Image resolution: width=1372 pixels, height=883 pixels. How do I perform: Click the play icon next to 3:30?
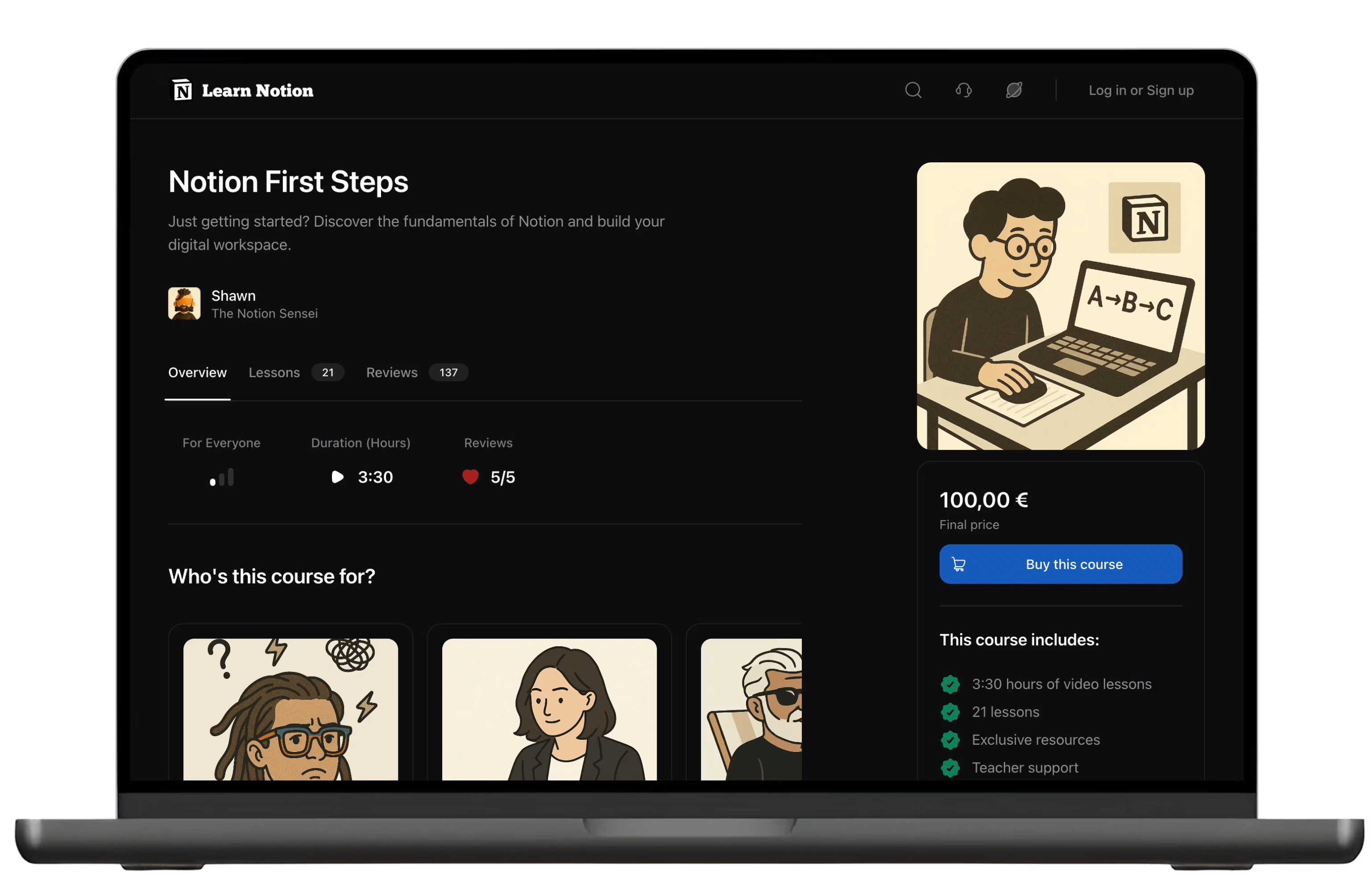[337, 477]
